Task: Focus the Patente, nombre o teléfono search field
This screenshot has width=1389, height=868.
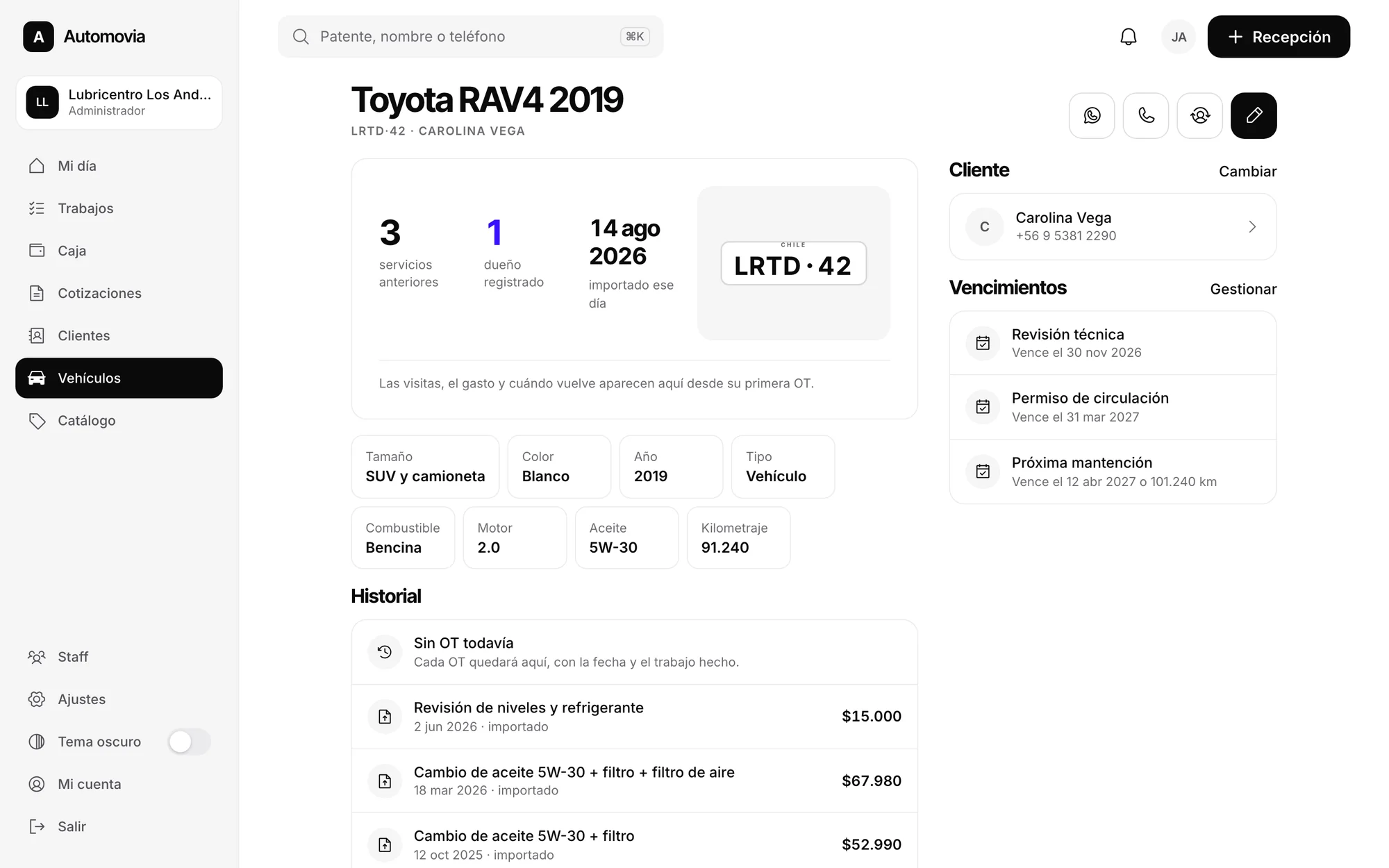Action: tap(470, 37)
